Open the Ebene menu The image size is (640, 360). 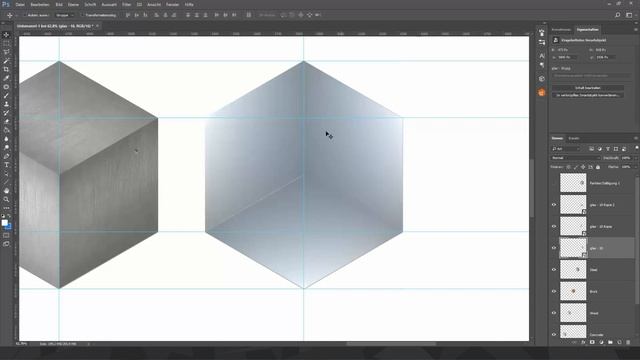(x=73, y=4)
